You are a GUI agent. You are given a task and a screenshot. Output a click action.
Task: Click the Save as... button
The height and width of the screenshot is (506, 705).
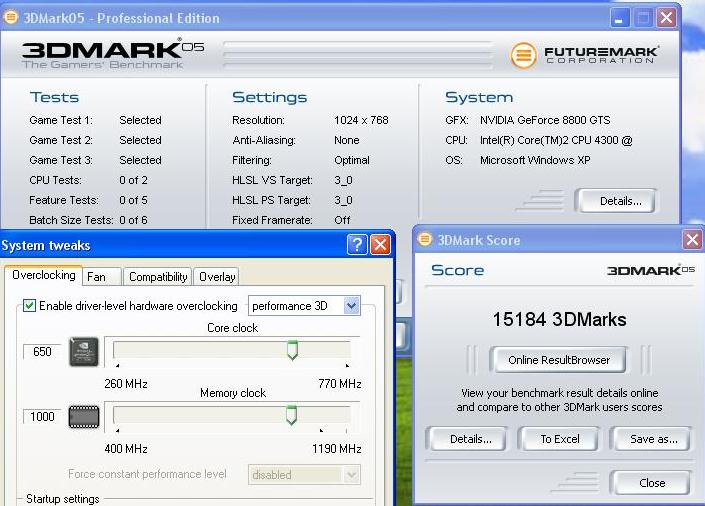tap(653, 439)
